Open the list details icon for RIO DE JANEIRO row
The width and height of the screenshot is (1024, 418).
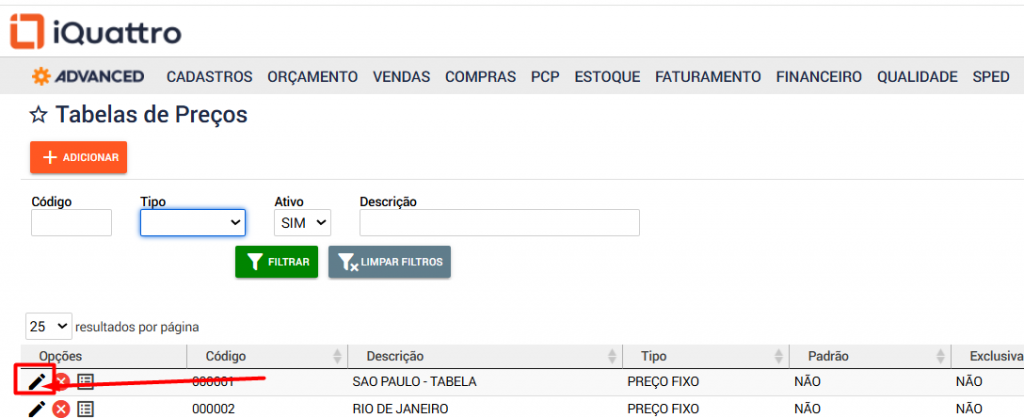85,408
